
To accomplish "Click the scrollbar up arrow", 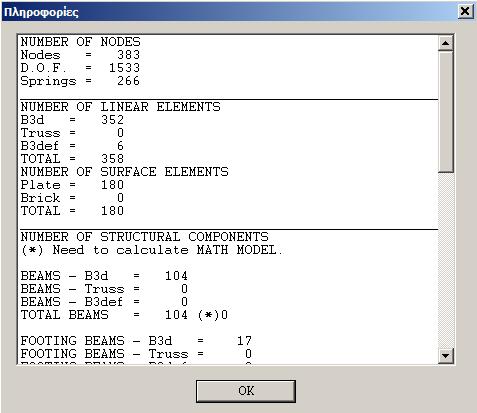I will click(x=446, y=43).
